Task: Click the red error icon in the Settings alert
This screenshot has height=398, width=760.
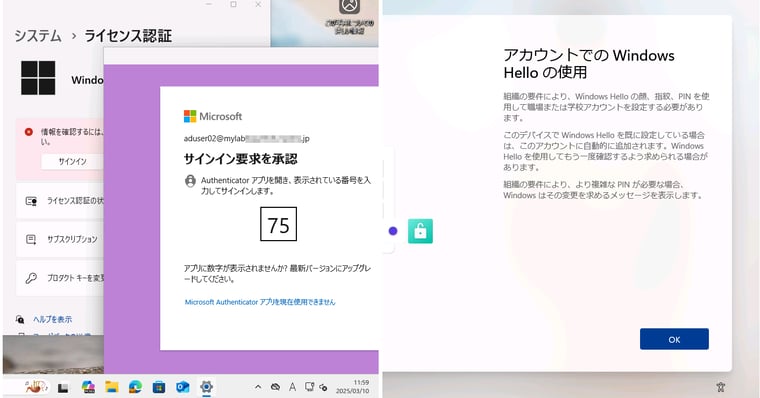Action: (29, 131)
